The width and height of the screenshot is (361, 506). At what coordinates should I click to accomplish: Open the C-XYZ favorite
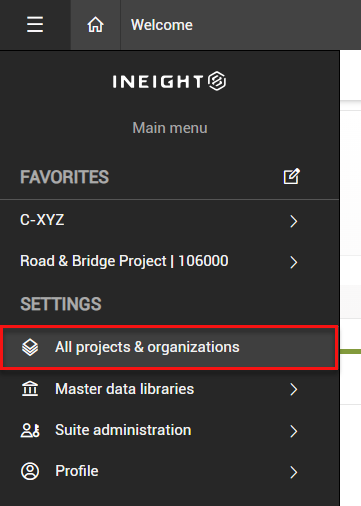(x=169, y=220)
